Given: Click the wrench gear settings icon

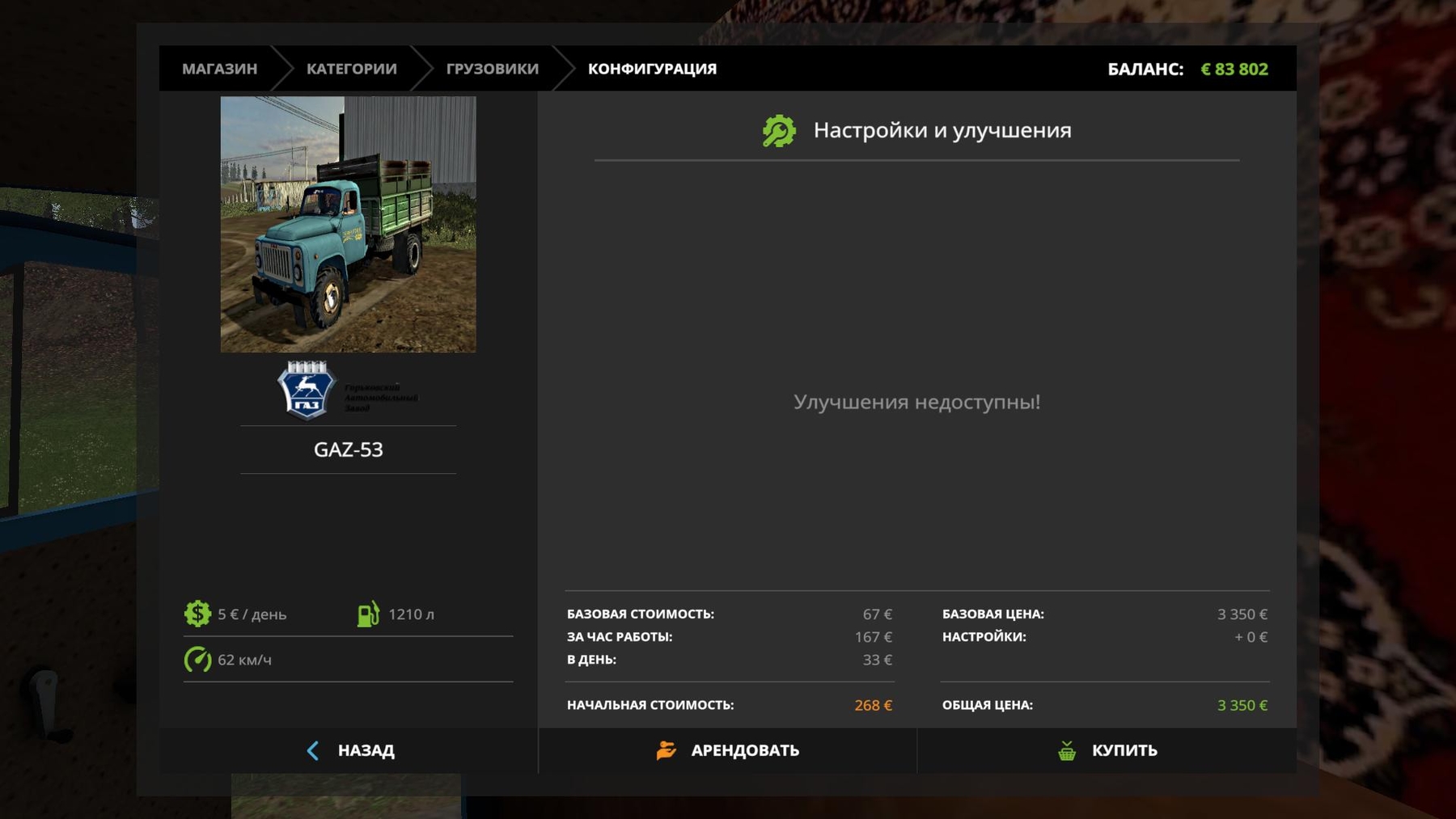Looking at the screenshot, I should [779, 131].
